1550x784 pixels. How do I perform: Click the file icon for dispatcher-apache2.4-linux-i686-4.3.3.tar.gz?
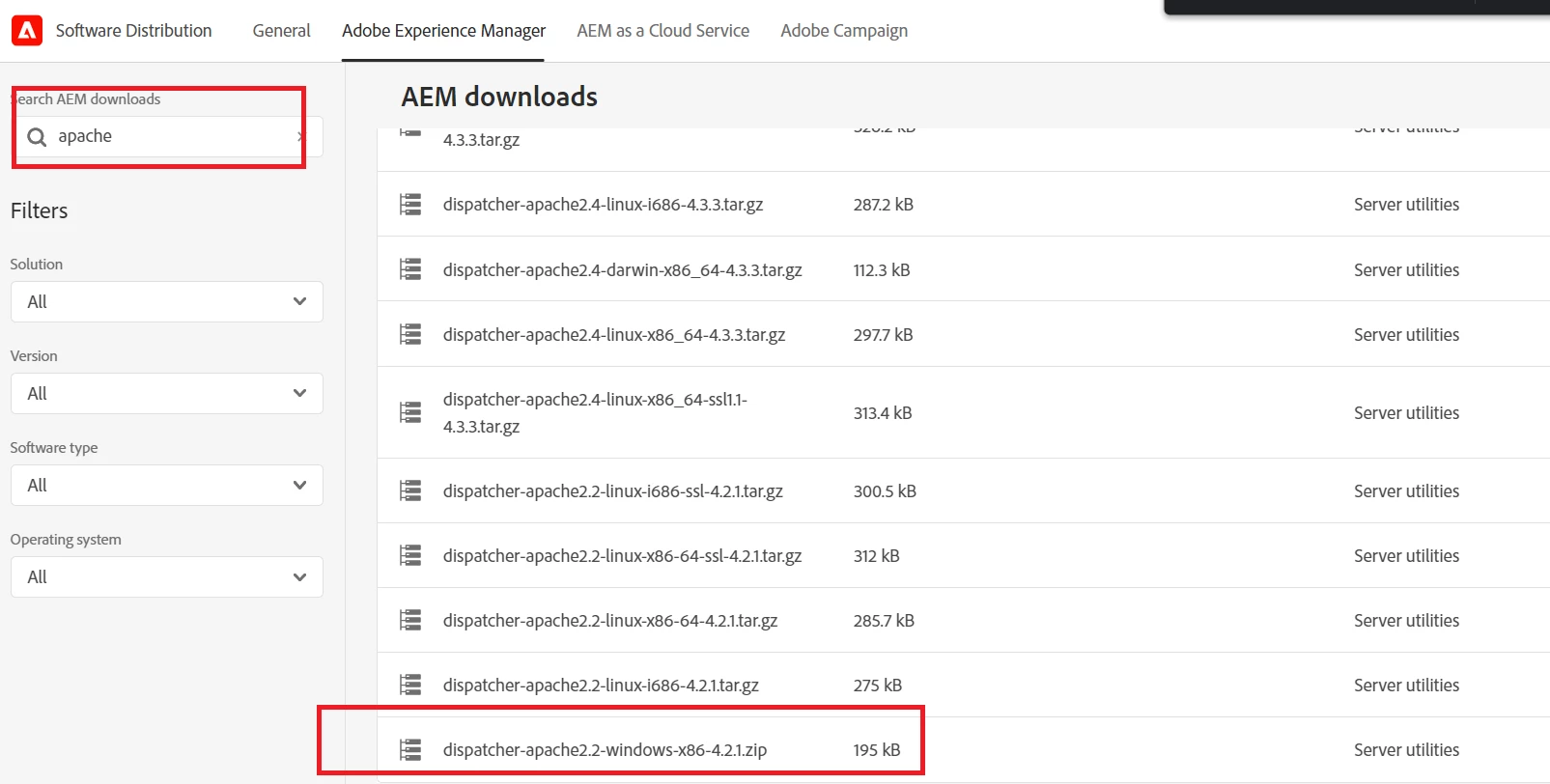coord(410,205)
